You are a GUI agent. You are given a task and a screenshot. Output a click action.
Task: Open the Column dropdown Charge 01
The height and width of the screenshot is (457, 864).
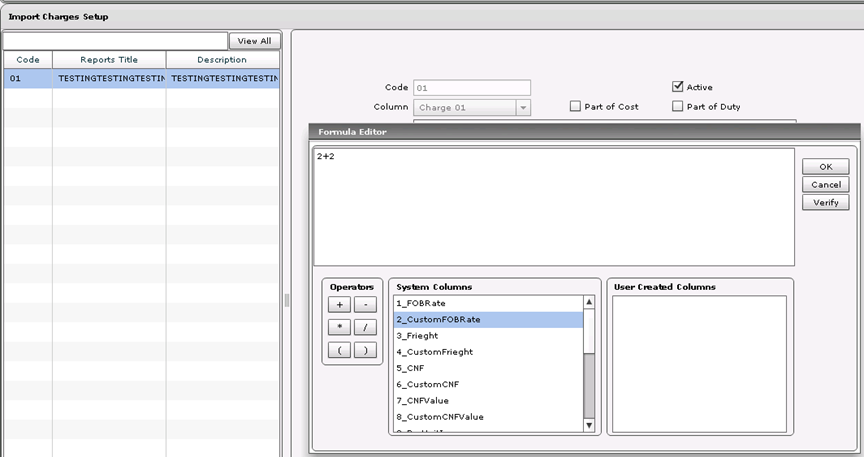point(472,107)
